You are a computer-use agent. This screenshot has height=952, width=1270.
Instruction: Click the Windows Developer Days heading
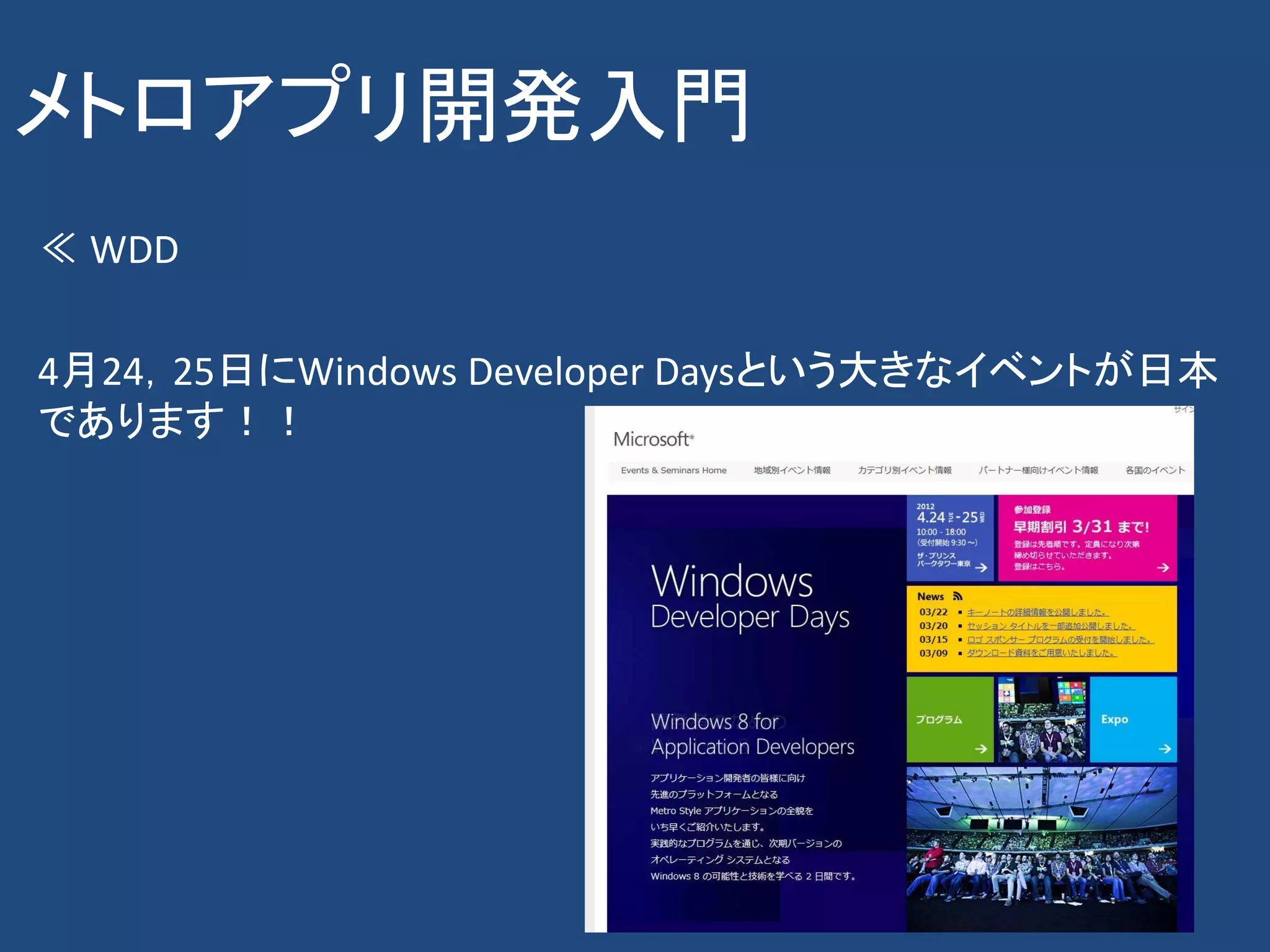click(x=750, y=597)
